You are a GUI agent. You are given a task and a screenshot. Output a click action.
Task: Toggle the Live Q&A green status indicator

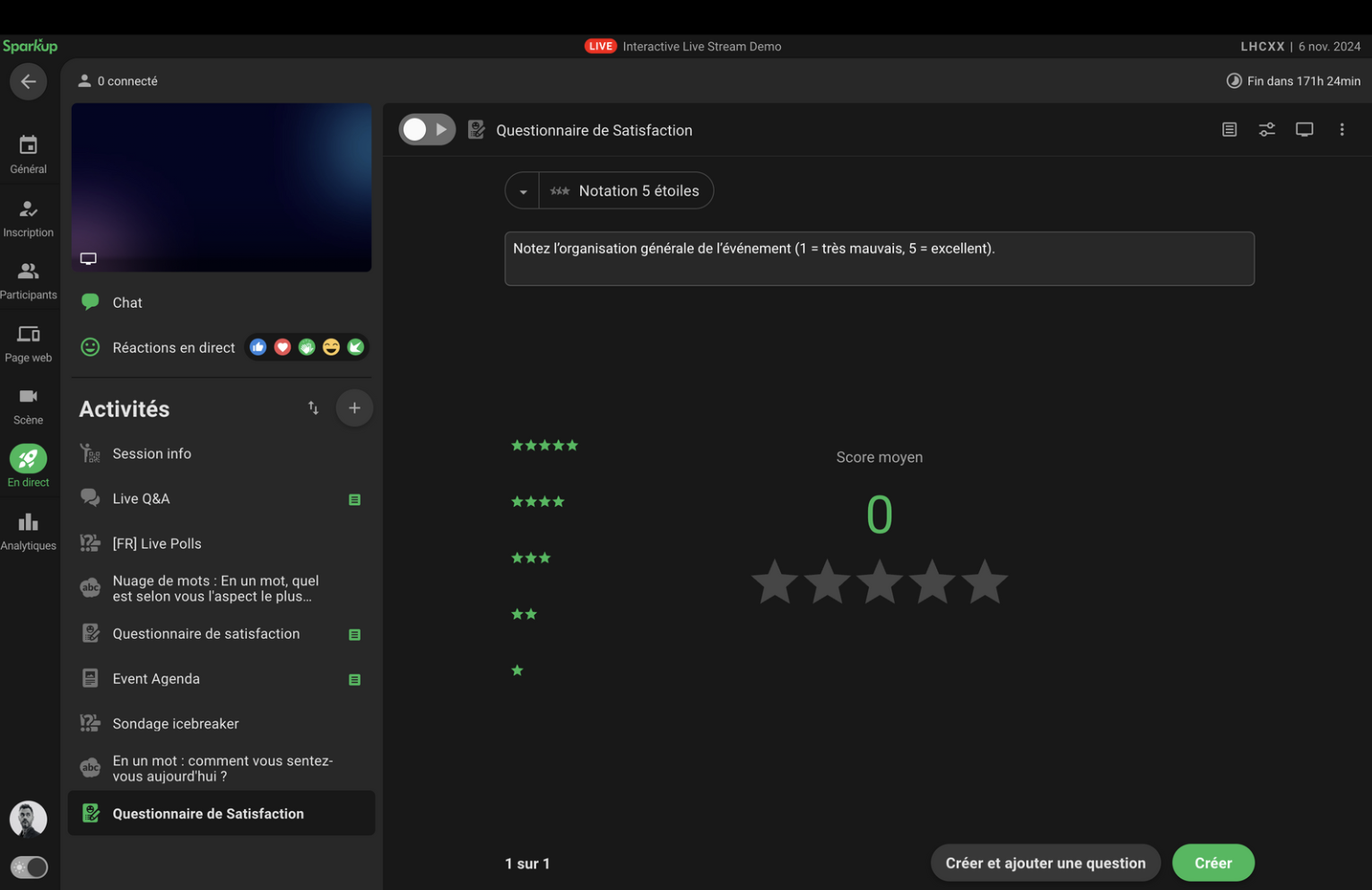pyautogui.click(x=354, y=500)
